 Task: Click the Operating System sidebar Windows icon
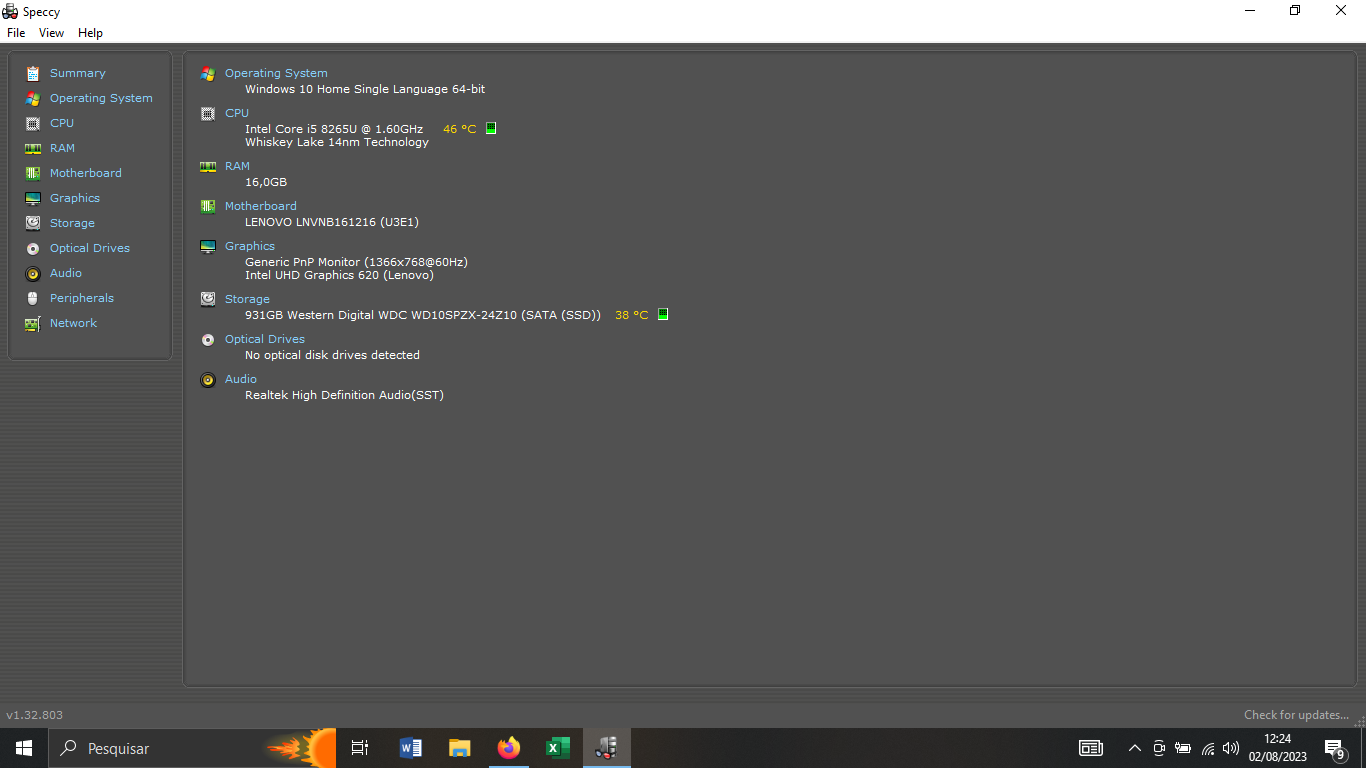(x=33, y=98)
